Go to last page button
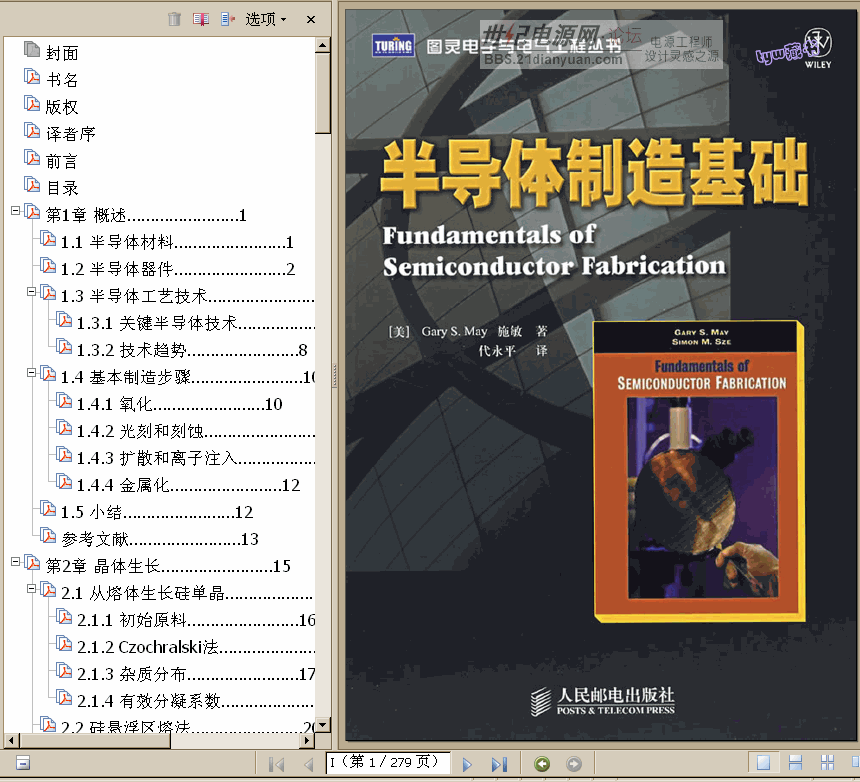860x782 pixels. click(x=500, y=764)
